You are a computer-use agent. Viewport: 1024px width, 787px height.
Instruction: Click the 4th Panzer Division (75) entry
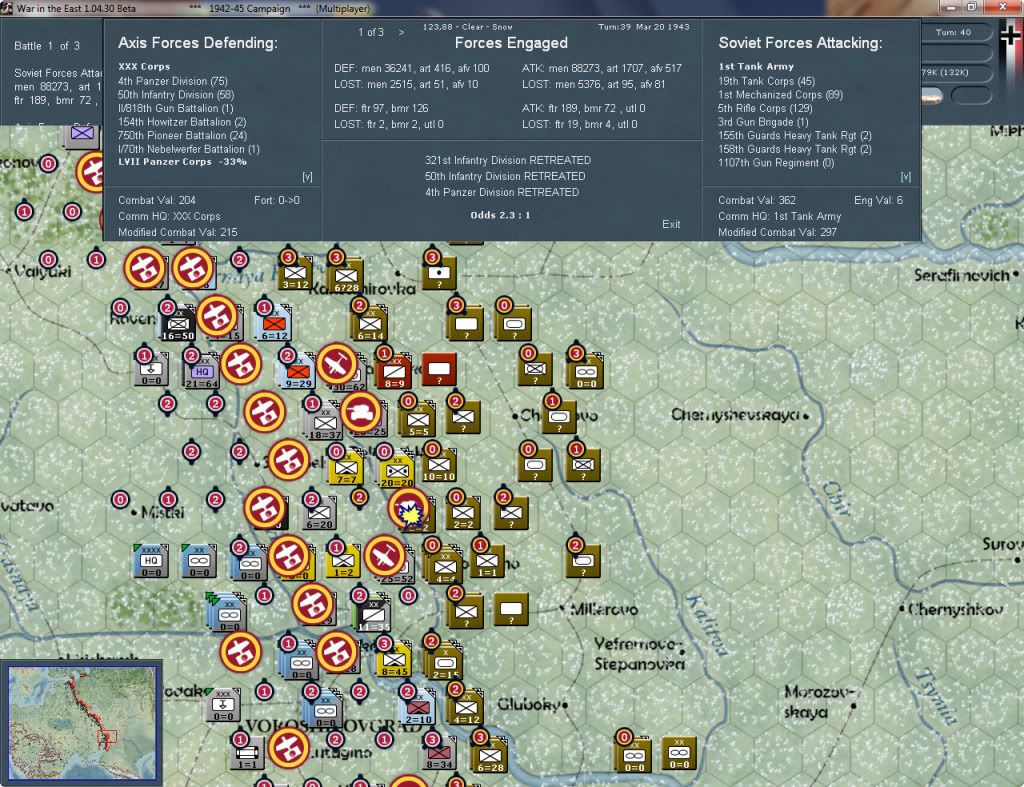(x=172, y=81)
